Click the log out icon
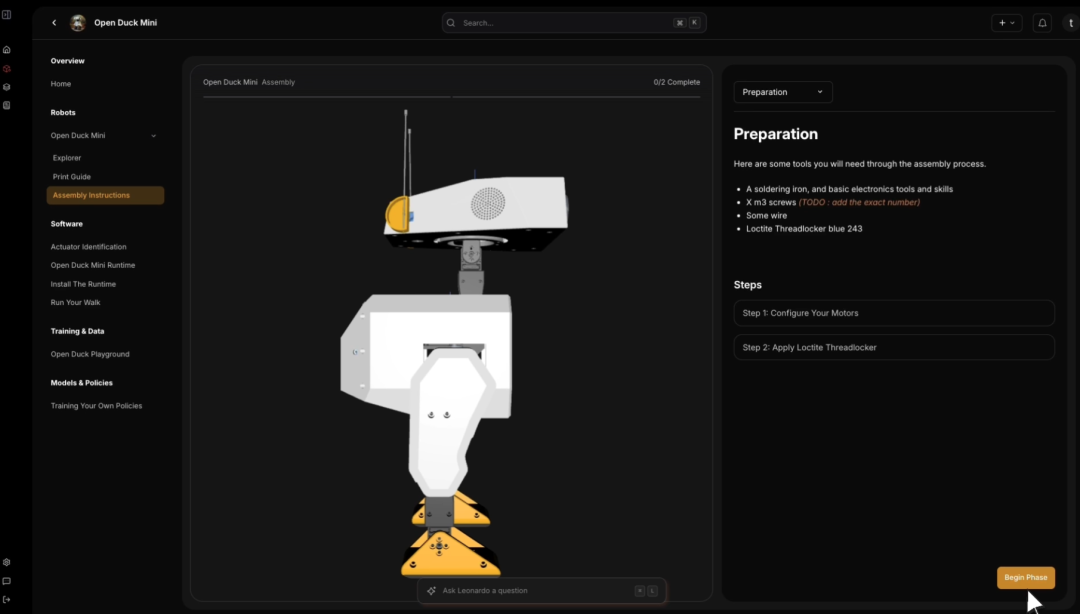1080x614 pixels. 7,600
